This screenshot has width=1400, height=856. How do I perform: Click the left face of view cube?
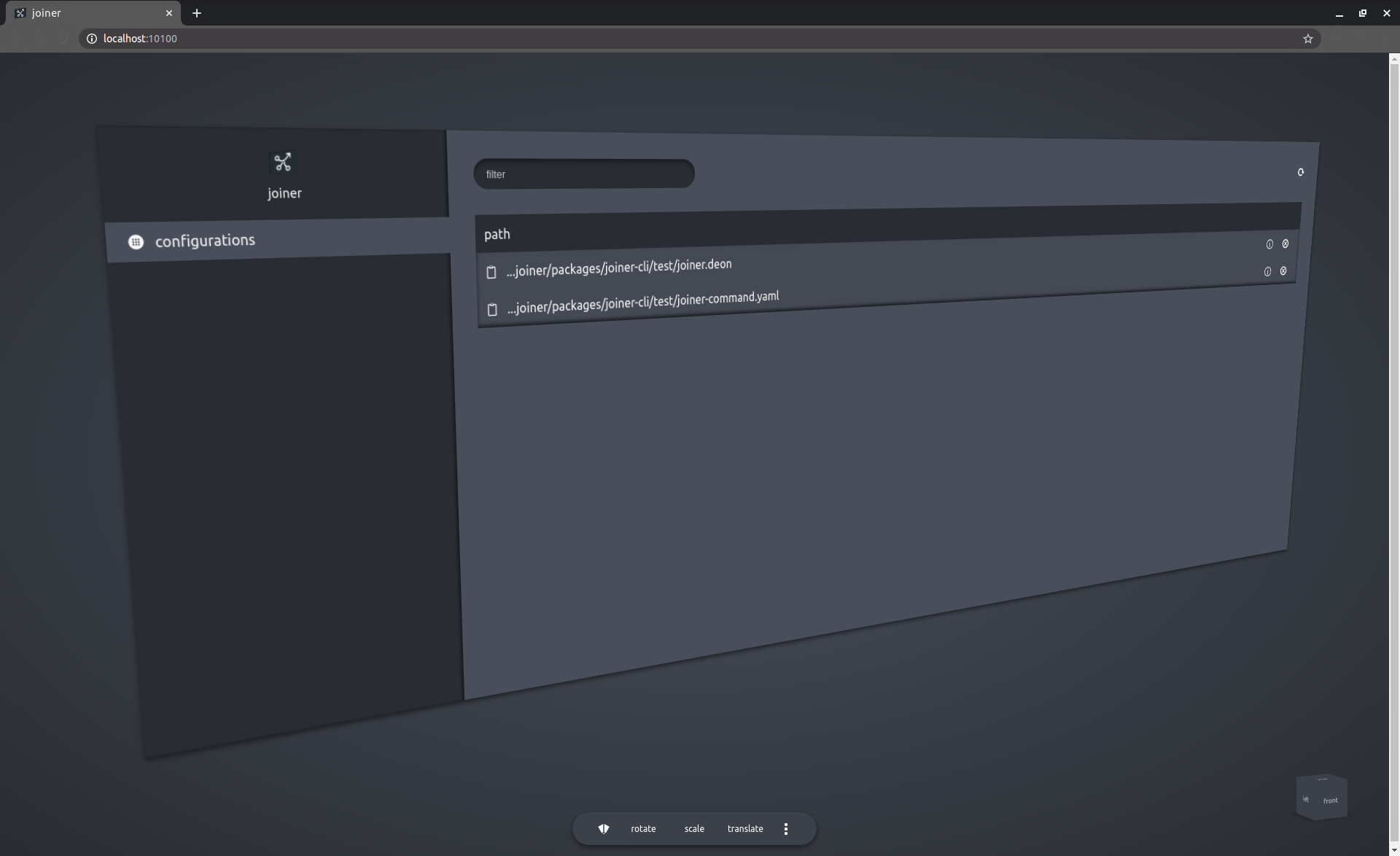click(x=1305, y=799)
